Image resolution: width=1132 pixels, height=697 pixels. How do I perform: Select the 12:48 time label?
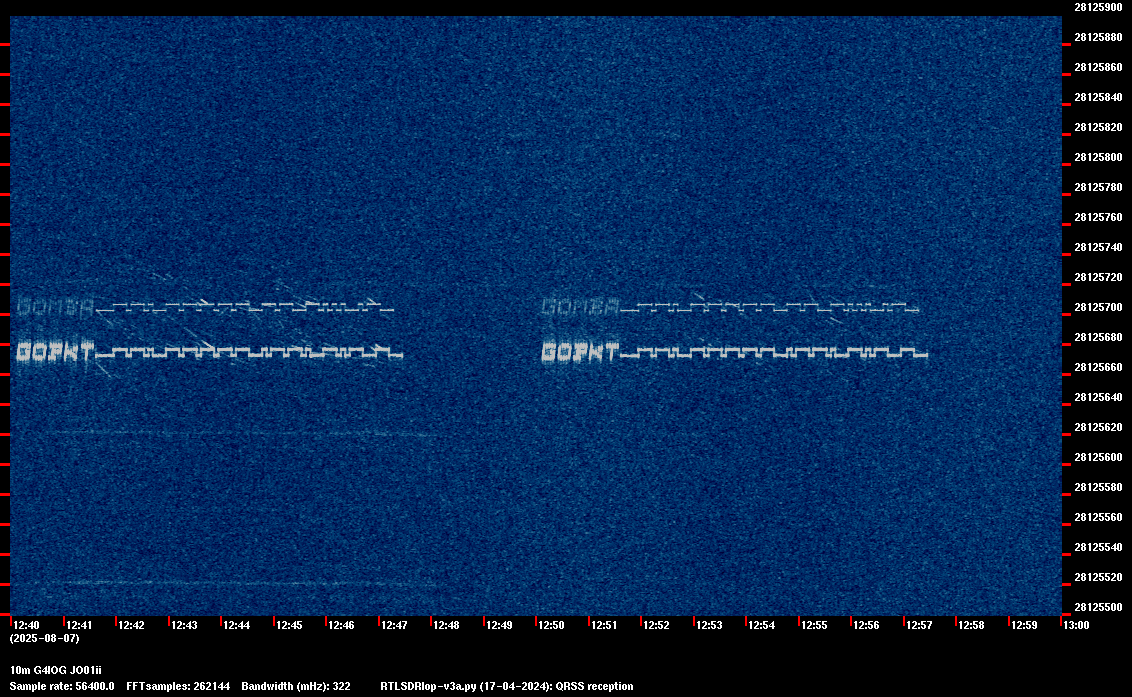(446, 625)
